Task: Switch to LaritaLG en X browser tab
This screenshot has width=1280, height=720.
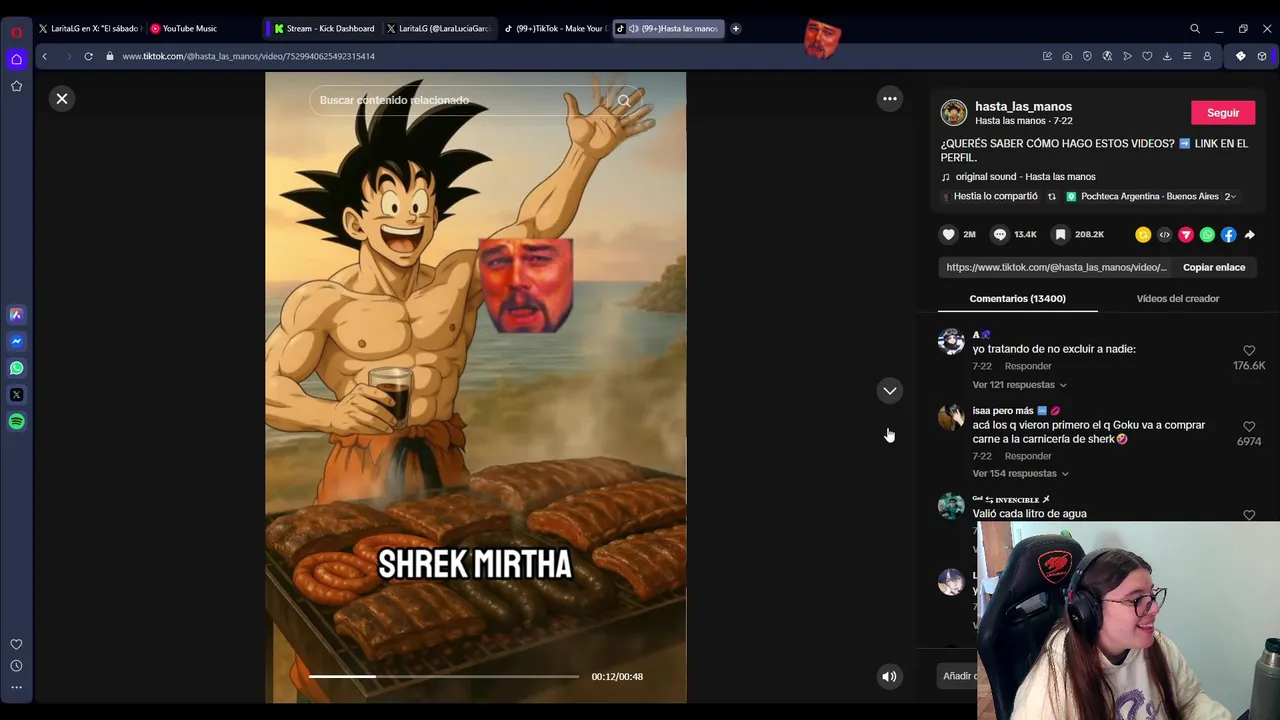Action: click(89, 28)
